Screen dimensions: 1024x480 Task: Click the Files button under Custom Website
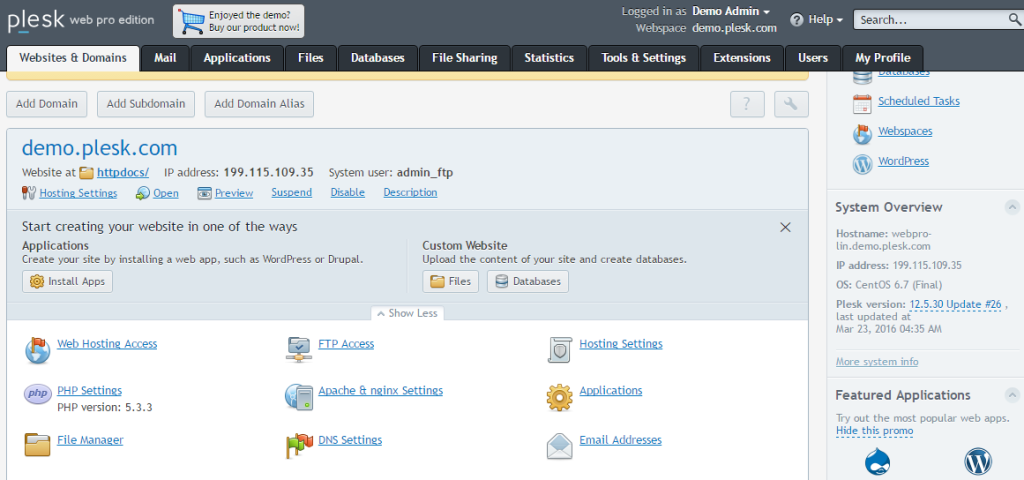point(451,281)
